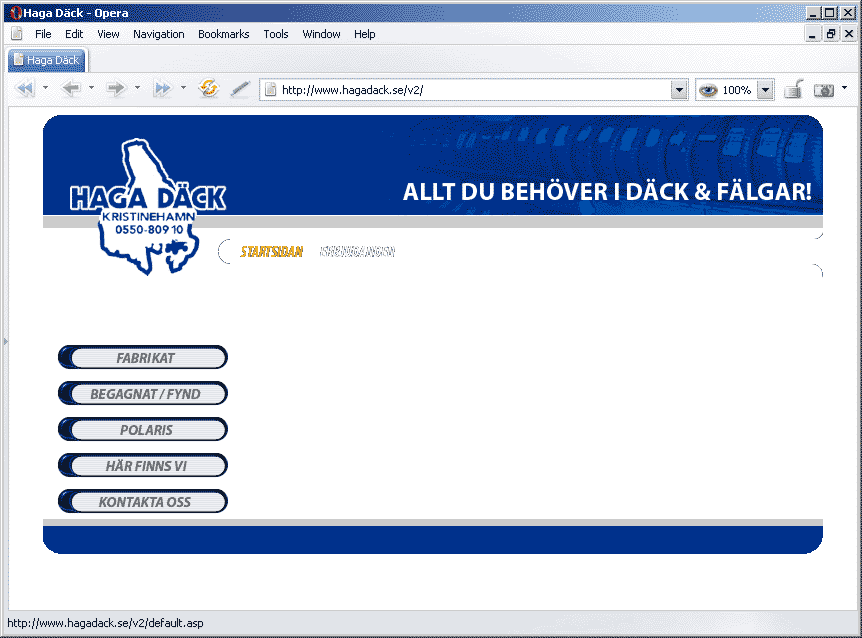Viewport: 862px width, 638px height.
Task: Click the ALLT DU BEHÖVER I DÄCK & FÄLGAR! banner
Action: pos(607,192)
